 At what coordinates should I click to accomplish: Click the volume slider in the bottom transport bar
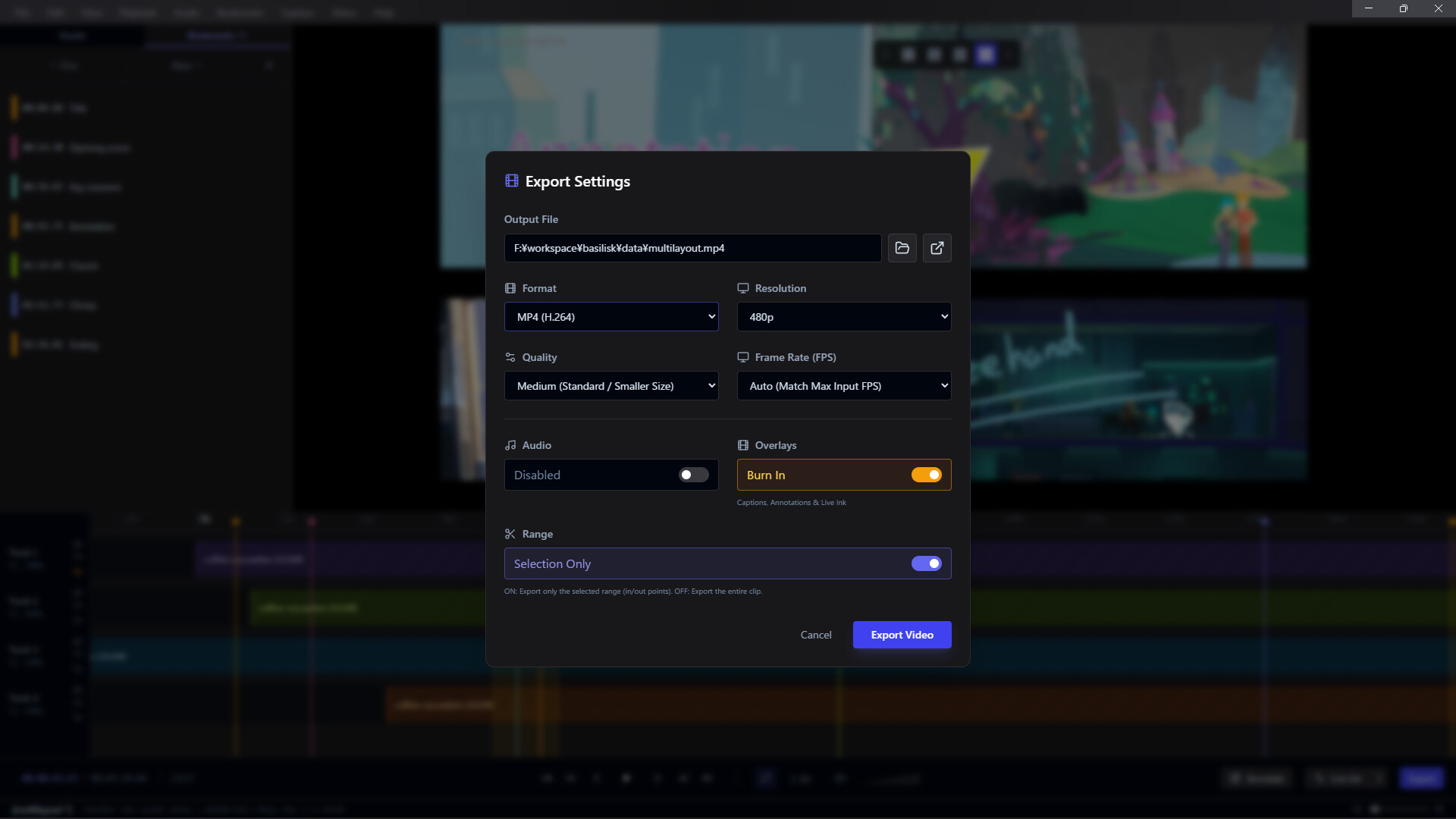(893, 779)
